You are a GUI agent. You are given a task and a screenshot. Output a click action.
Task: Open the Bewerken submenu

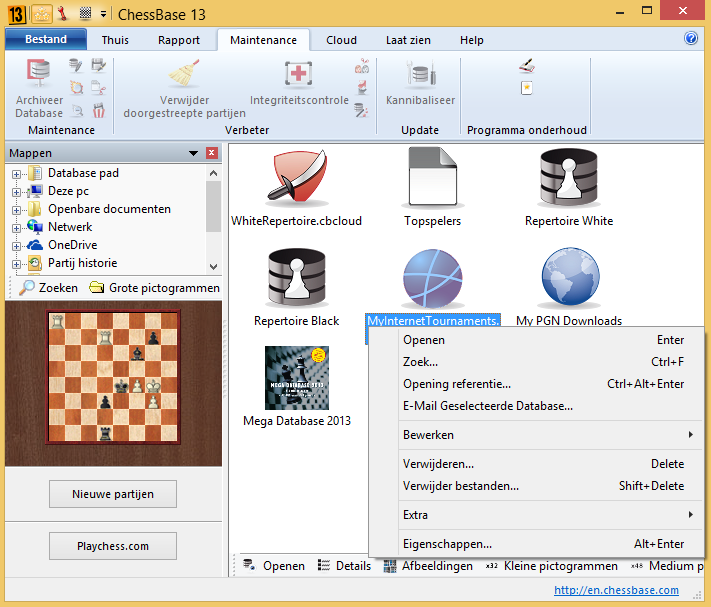[548, 435]
